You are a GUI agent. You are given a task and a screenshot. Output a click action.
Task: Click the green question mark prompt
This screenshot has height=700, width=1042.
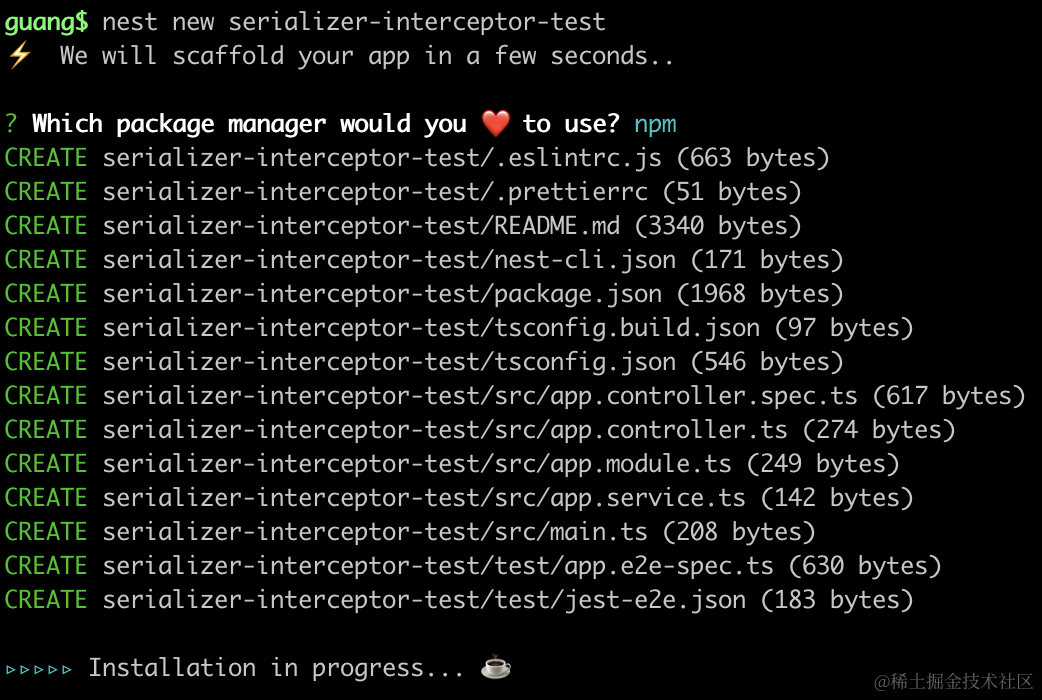tap(11, 124)
